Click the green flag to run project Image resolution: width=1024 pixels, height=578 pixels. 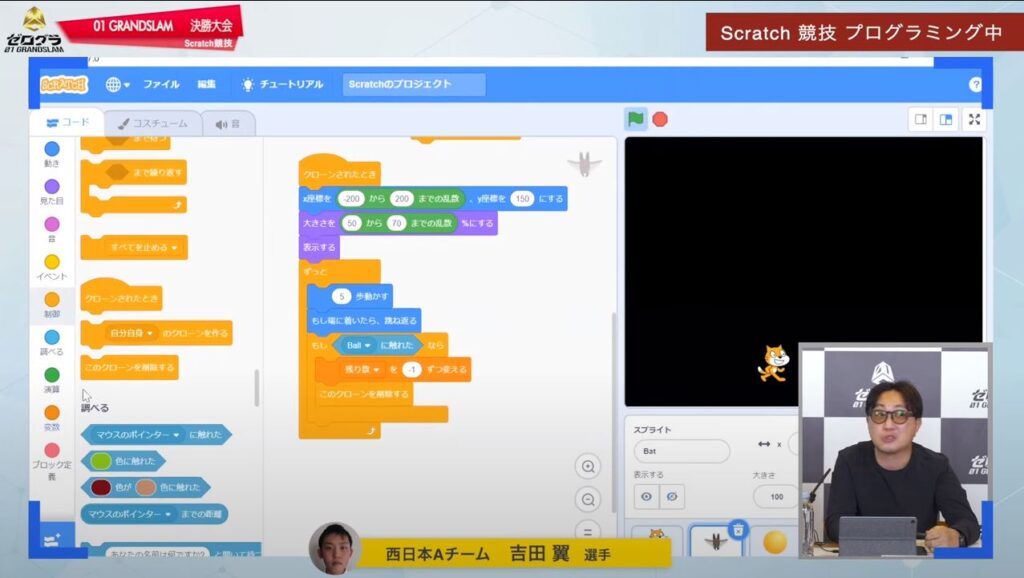pyautogui.click(x=636, y=119)
